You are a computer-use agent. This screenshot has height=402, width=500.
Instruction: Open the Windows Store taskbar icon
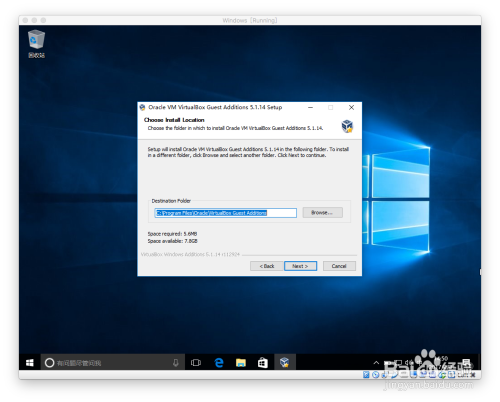[263, 363]
